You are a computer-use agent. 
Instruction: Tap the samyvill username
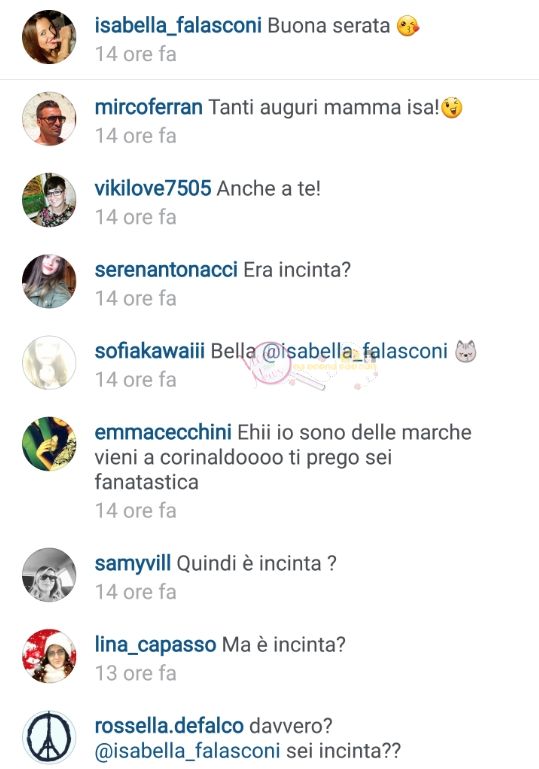[133, 564]
